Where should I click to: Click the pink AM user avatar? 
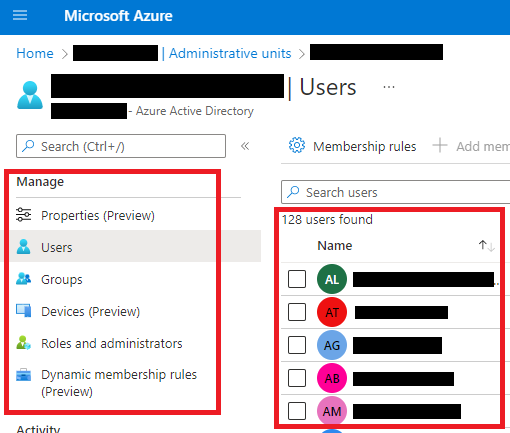[x=332, y=411]
